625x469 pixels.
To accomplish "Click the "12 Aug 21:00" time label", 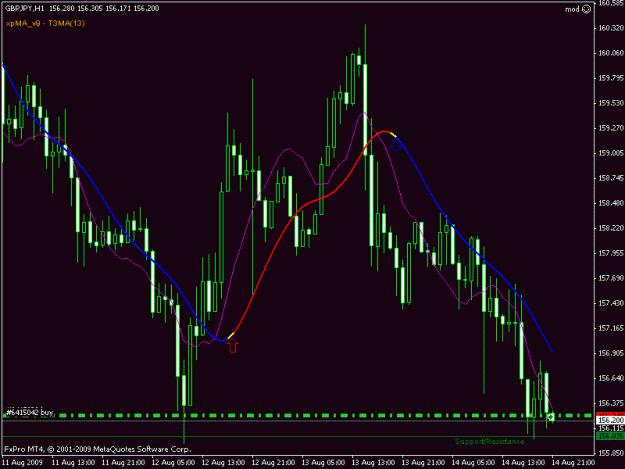I will pyautogui.click(x=273, y=463).
